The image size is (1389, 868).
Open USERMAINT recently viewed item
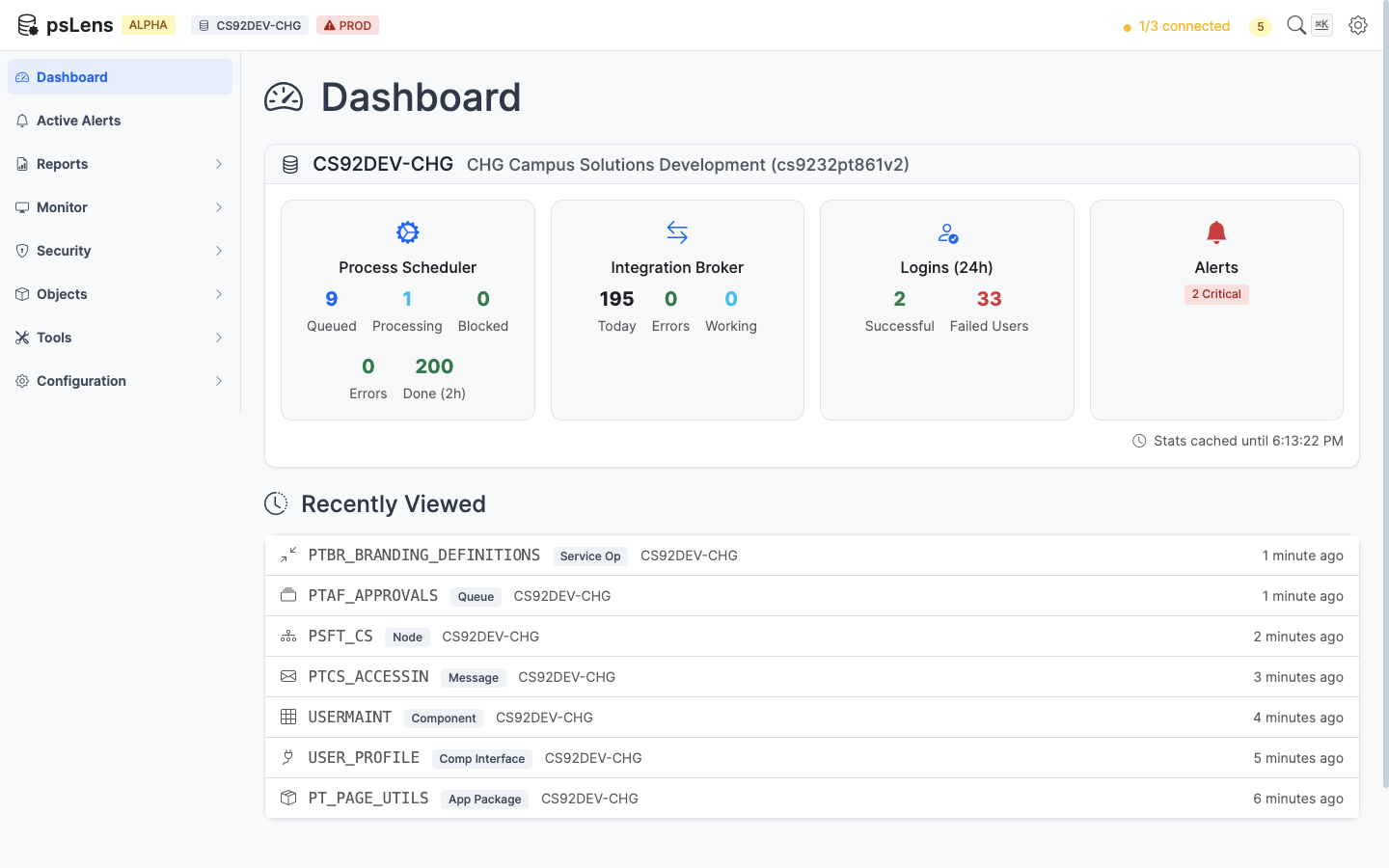[812, 718]
